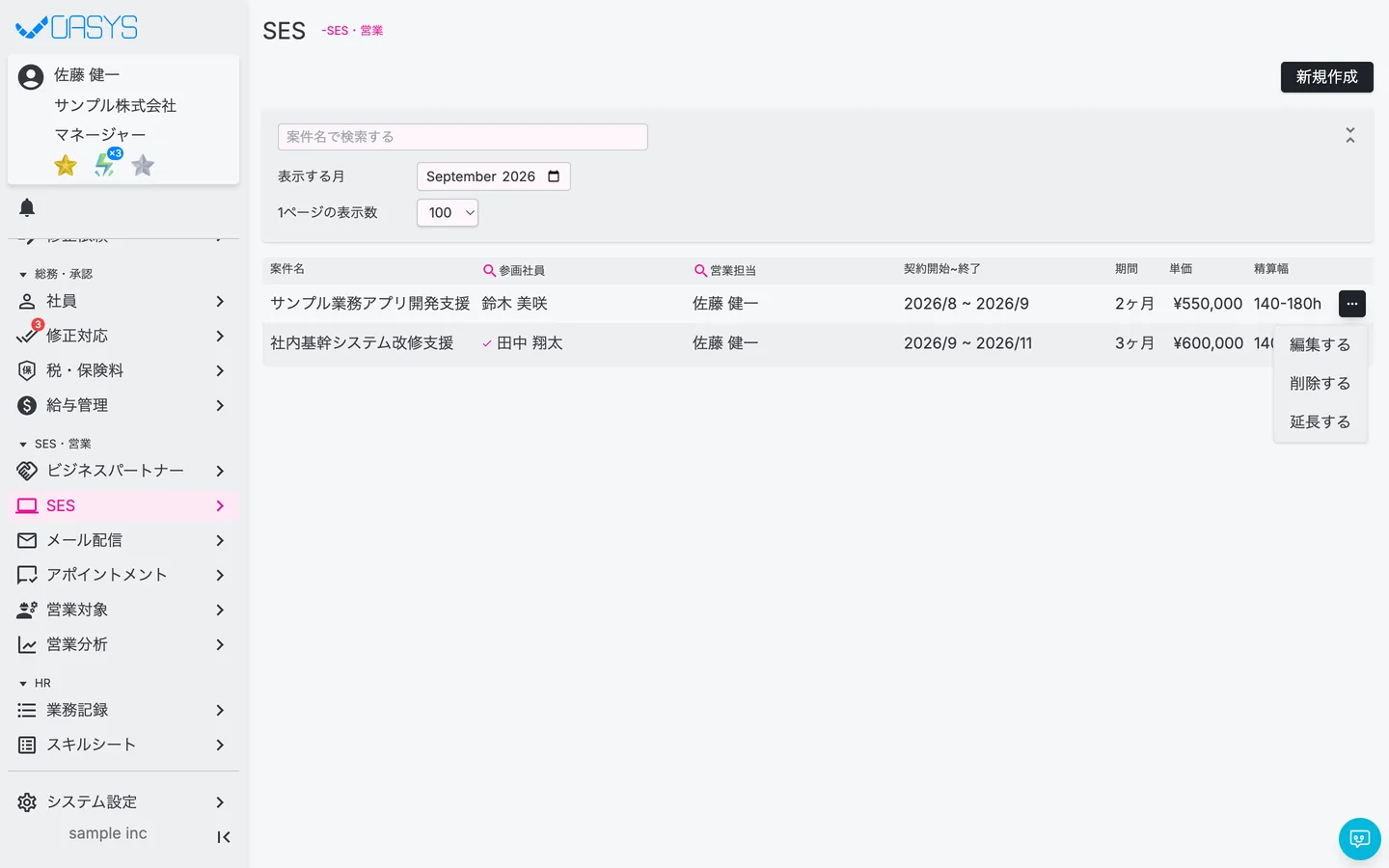Click the 営業分析 chart icon

(x=27, y=644)
